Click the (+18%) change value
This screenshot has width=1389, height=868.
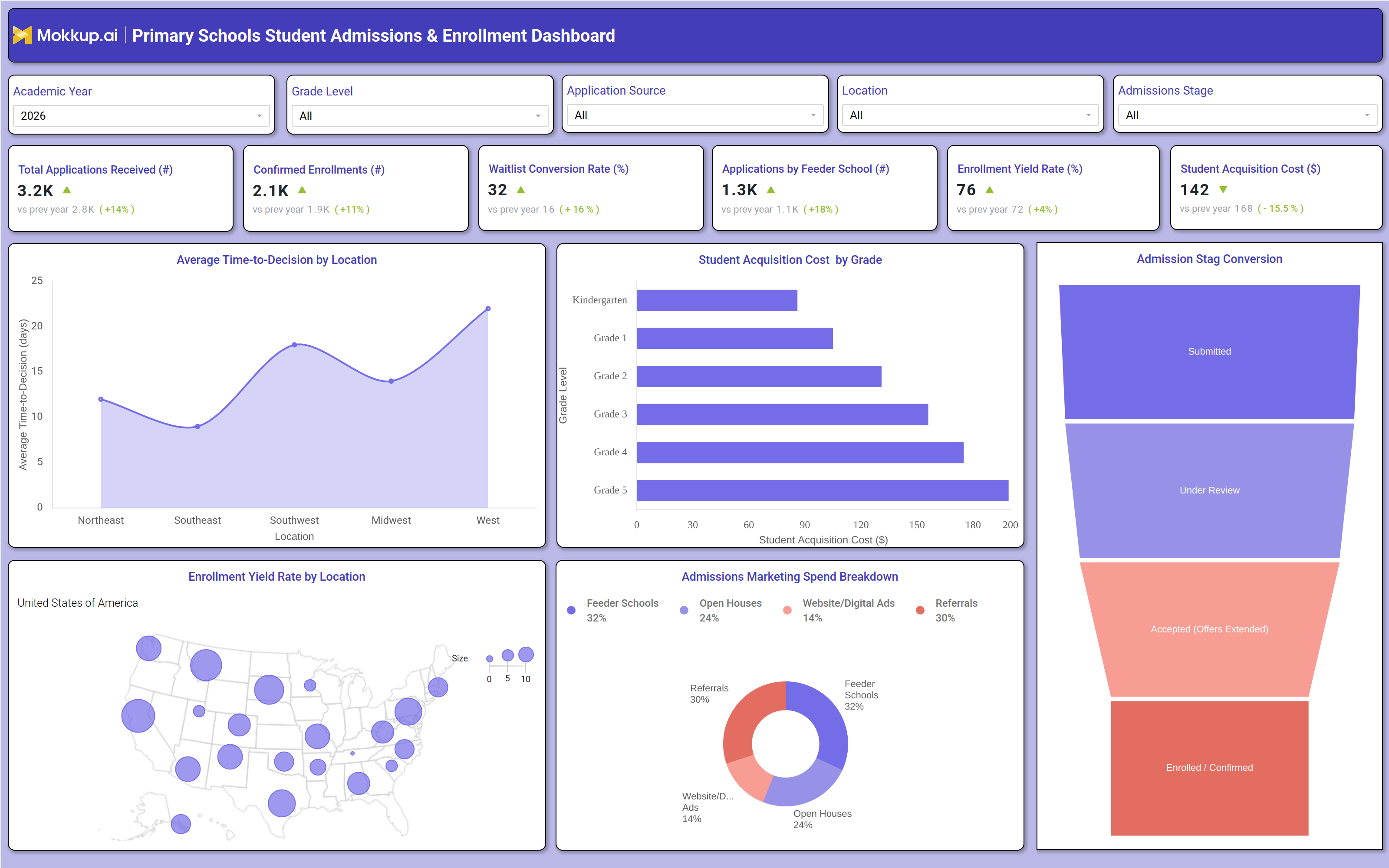[821, 210]
